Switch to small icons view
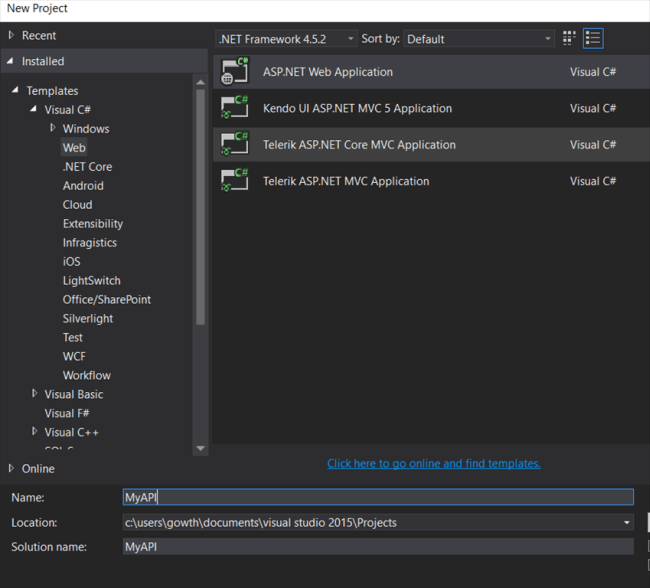The height and width of the screenshot is (588, 650). (569, 39)
